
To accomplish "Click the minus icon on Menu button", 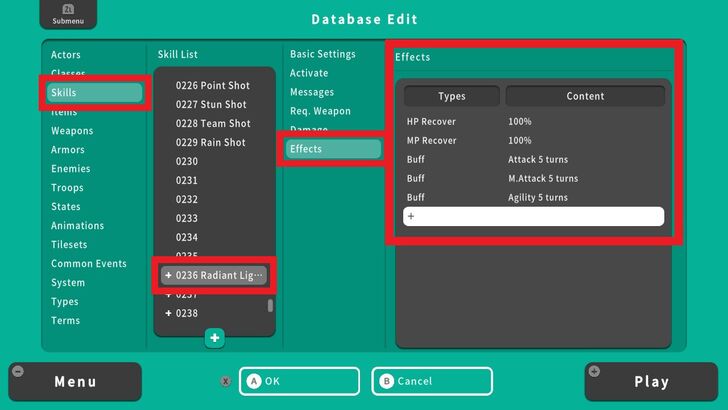I will tap(17, 371).
